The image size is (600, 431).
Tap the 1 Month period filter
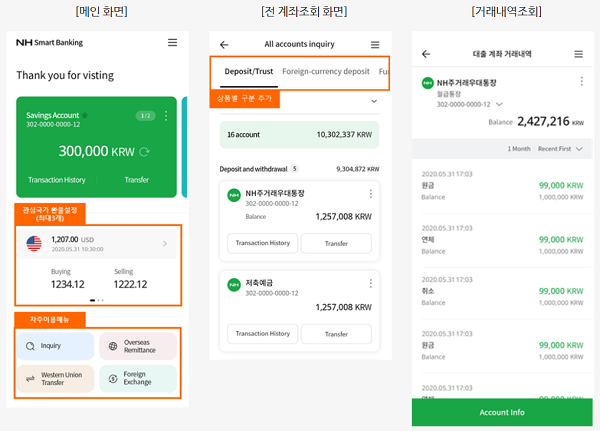tap(518, 148)
